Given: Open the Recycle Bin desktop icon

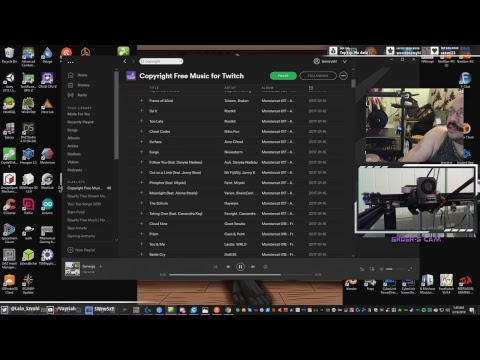Looking at the screenshot, I should pyautogui.click(x=9, y=55).
